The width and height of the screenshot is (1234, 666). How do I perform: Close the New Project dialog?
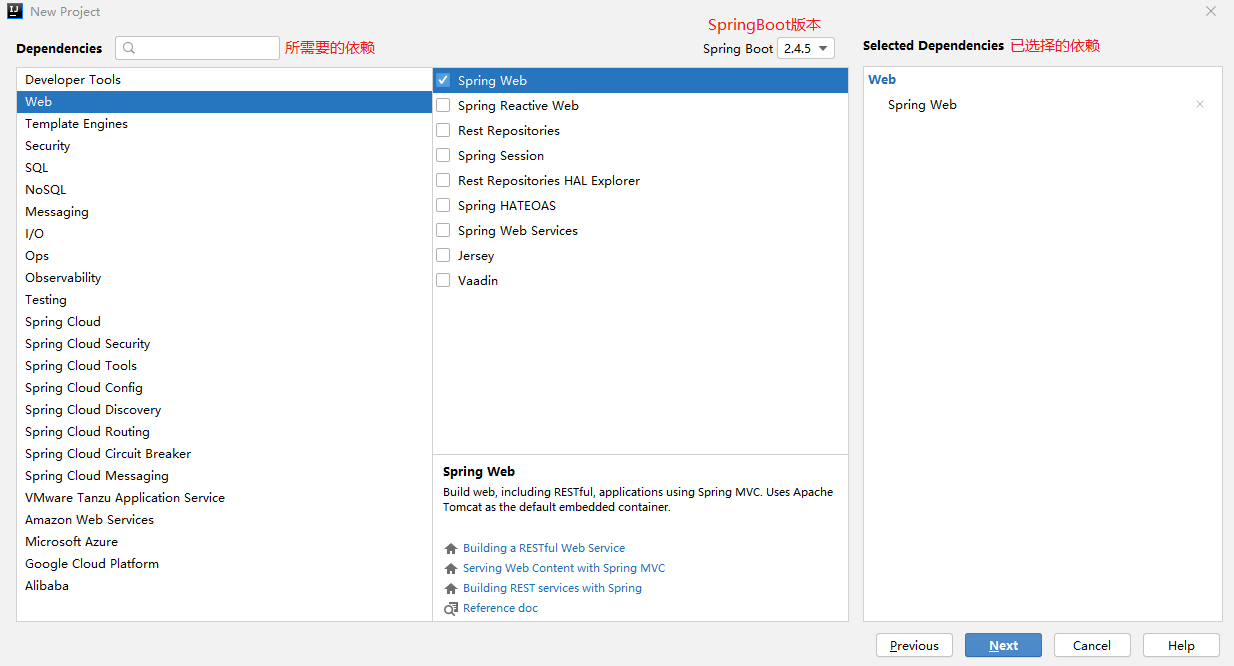tap(1211, 12)
